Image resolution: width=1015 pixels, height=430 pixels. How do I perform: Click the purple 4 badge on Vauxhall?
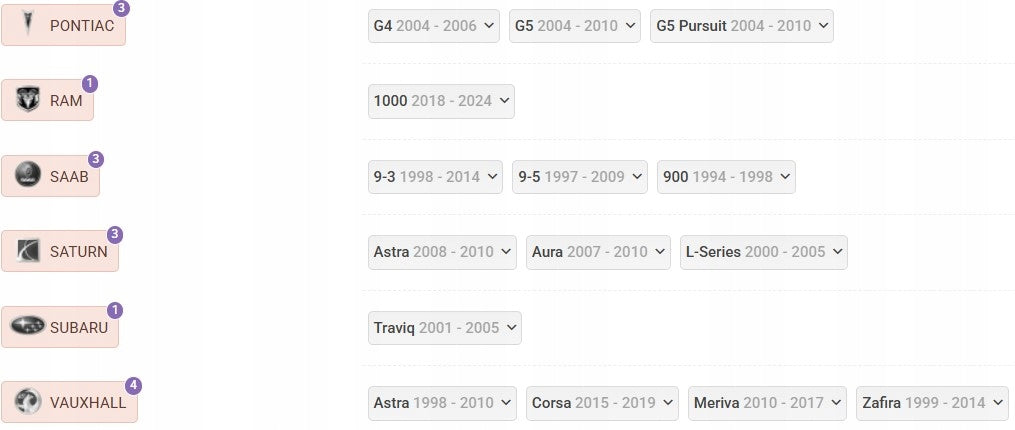click(x=133, y=386)
